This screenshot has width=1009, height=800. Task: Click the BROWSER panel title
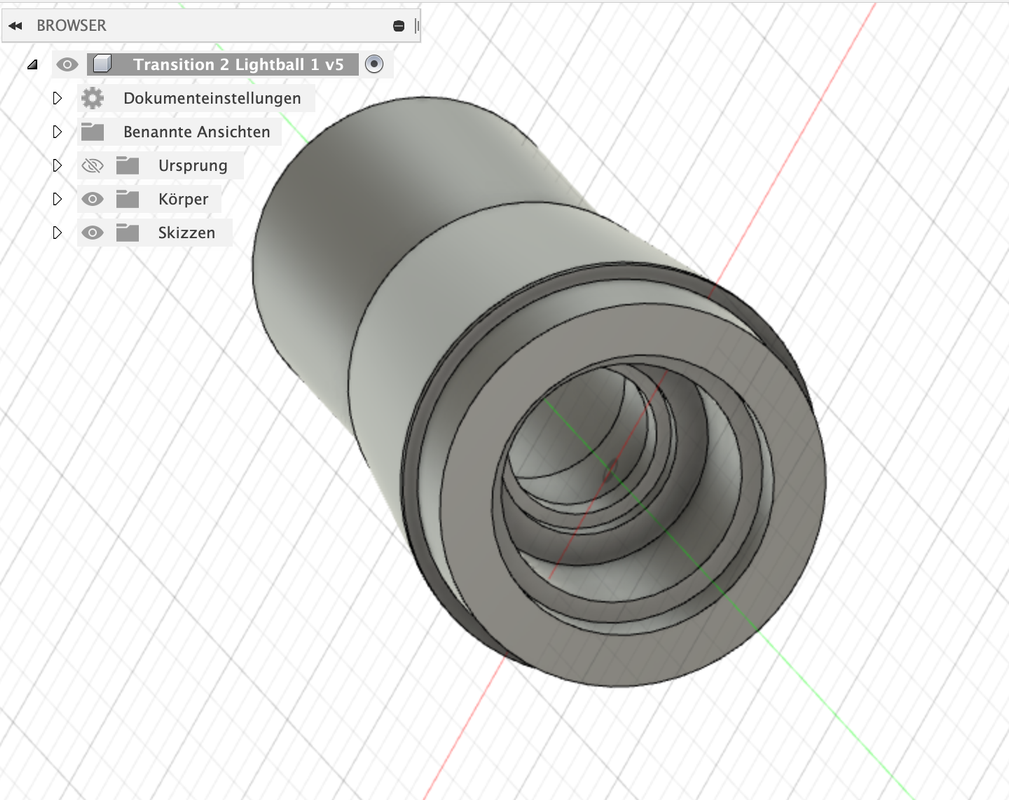[x=71, y=26]
